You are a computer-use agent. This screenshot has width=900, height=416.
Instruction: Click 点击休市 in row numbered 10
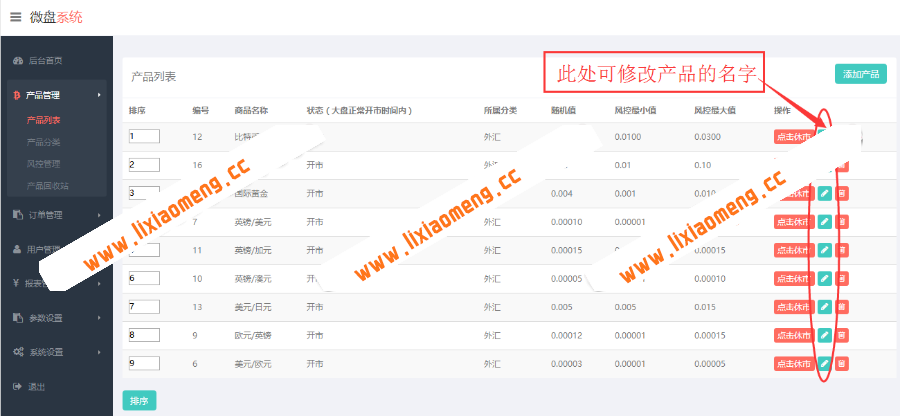(x=794, y=278)
